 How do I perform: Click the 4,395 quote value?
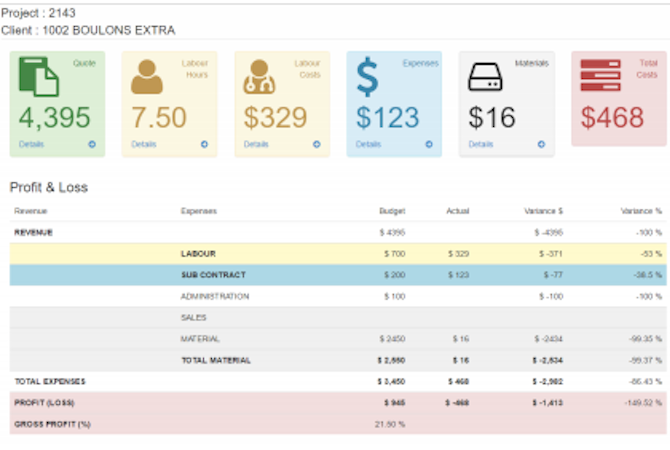(55, 118)
